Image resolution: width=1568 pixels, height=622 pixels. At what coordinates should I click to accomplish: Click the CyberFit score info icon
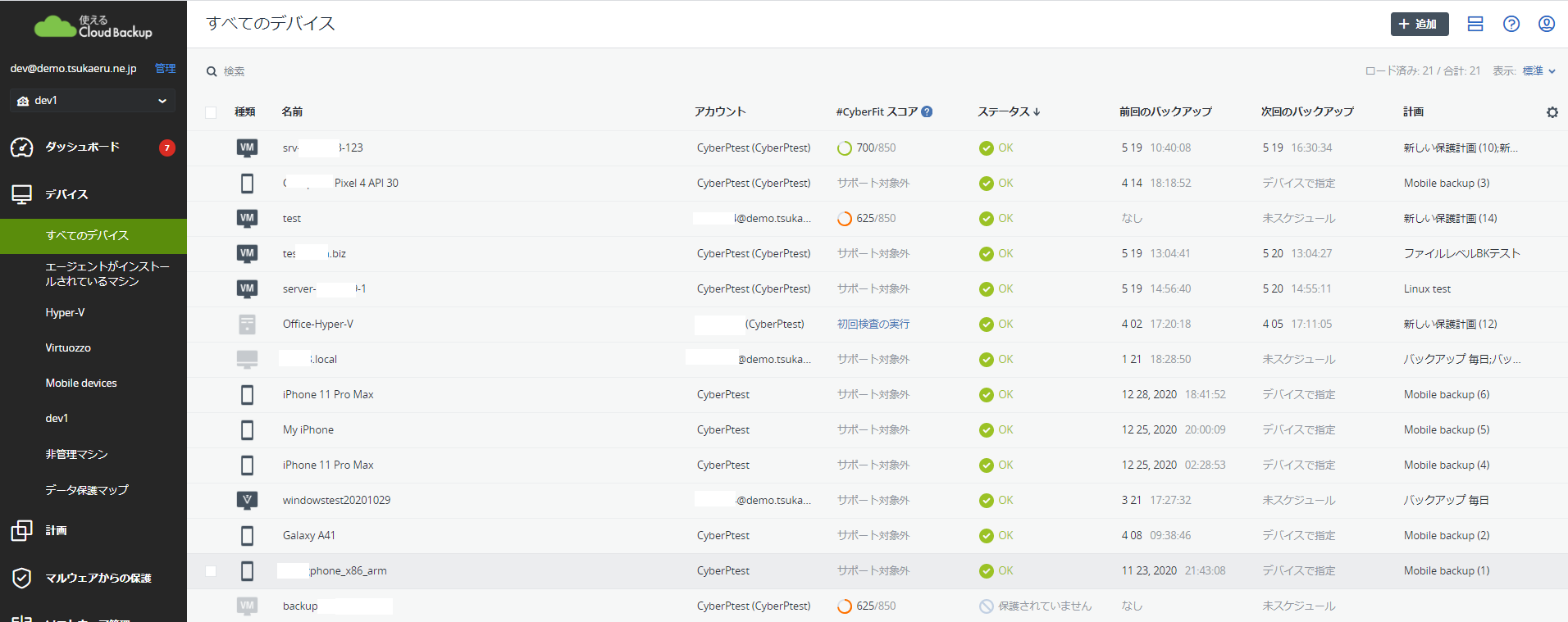pyautogui.click(x=927, y=111)
